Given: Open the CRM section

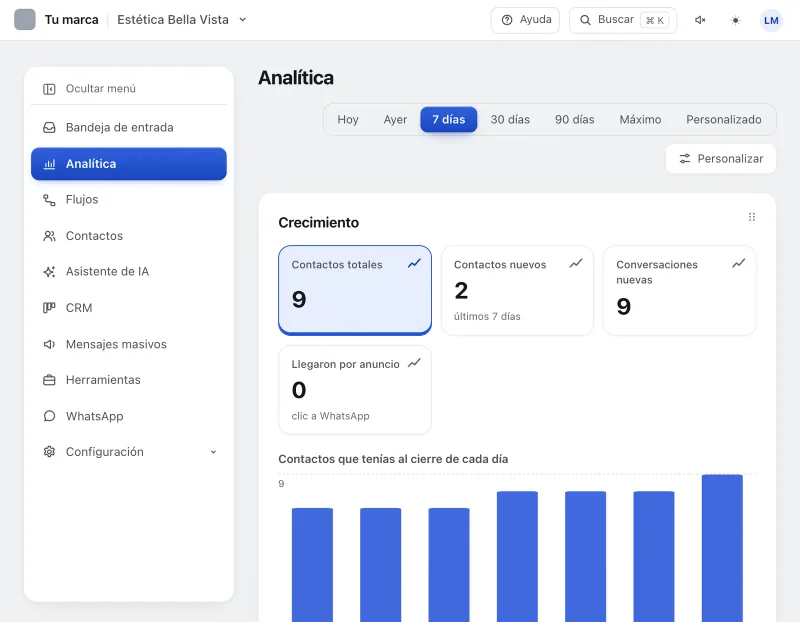Looking at the screenshot, I should (x=129, y=308).
